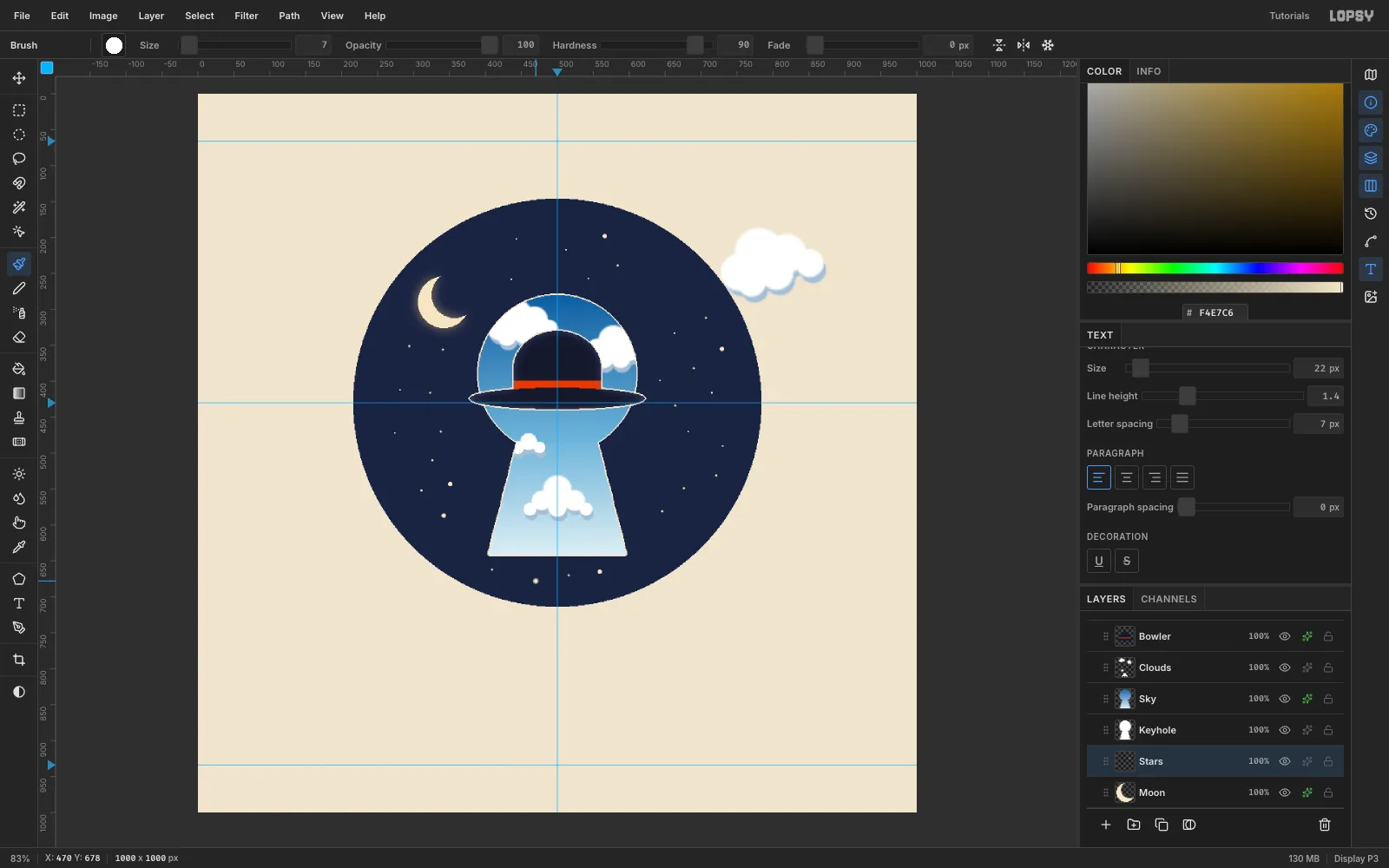The width and height of the screenshot is (1389, 868).
Task: Switch to the INFO tab
Action: tap(1149, 71)
